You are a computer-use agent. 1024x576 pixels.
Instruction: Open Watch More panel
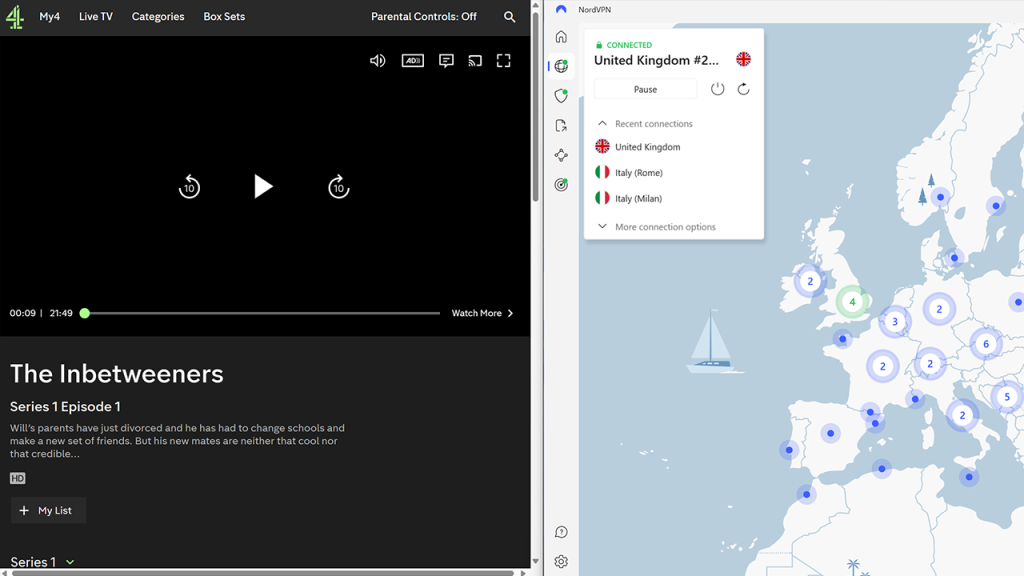point(483,313)
